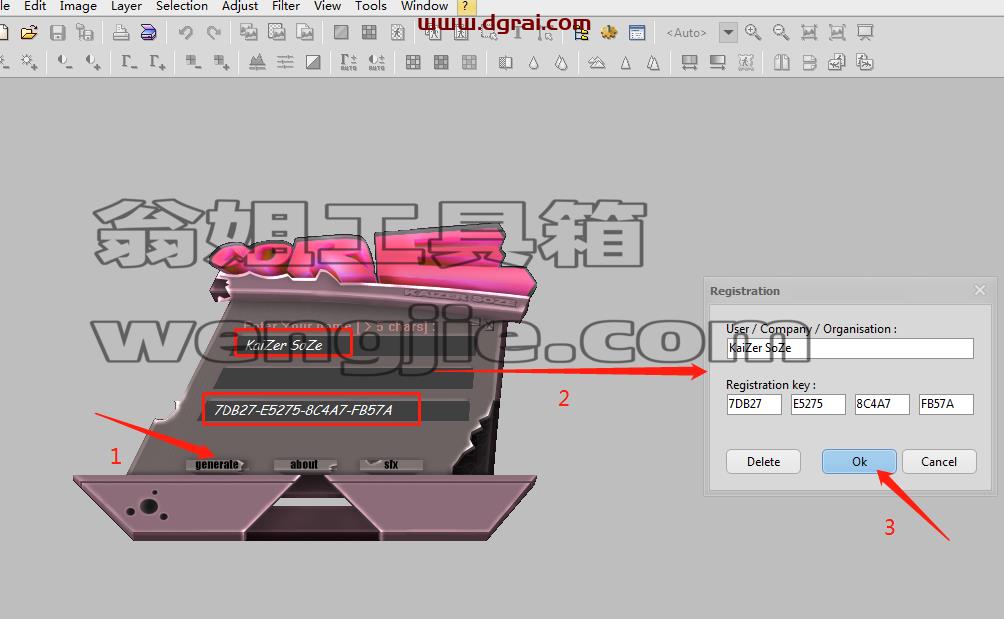Open the zoom level <Auto> dropdown arrow
Image resolution: width=1004 pixels, height=619 pixels.
(x=728, y=33)
